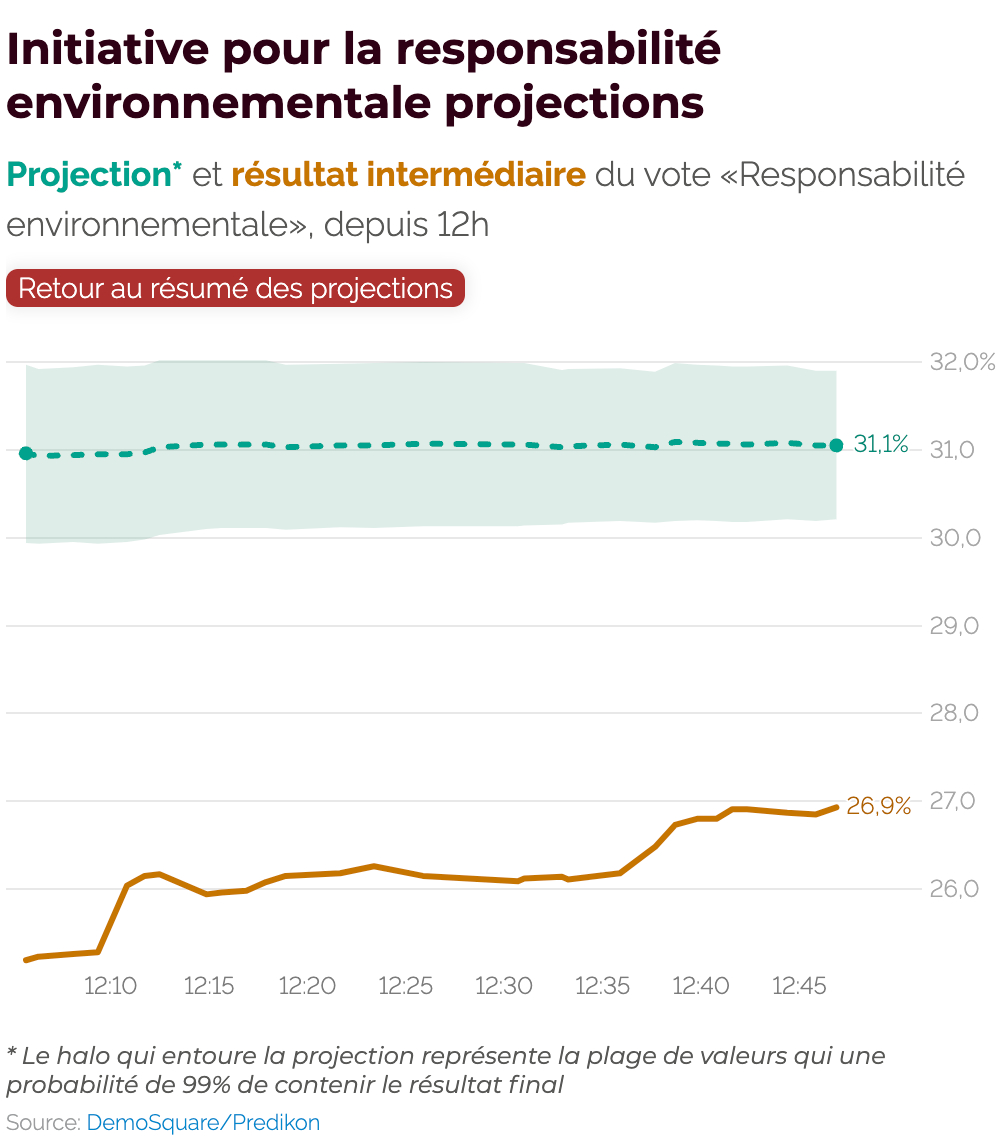The width and height of the screenshot is (1006, 1148).
Task: Click the 12:20 time axis label
Action: point(307,987)
